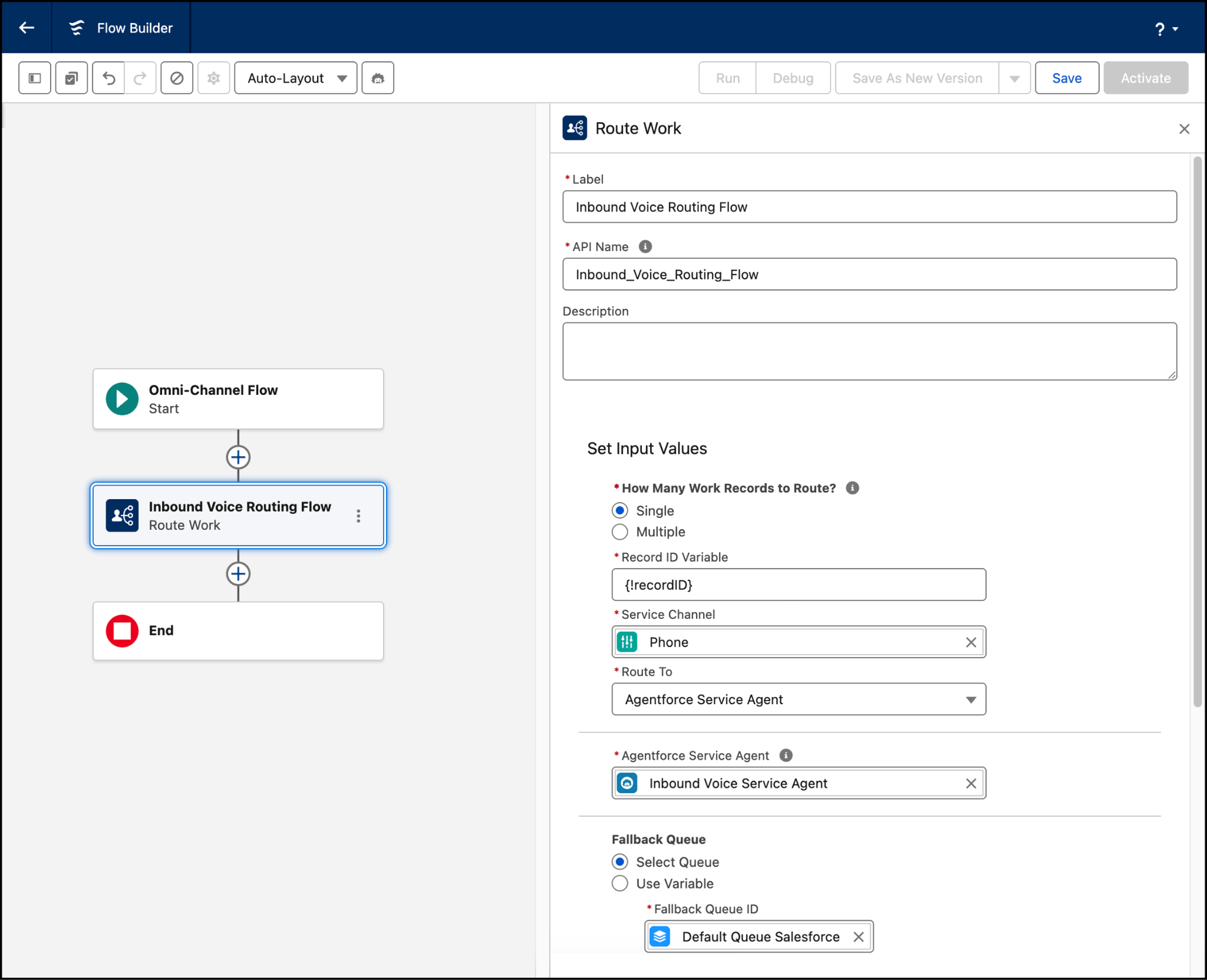This screenshot has height=980, width=1207.
Task: Open the Route To dropdown
Action: (799, 699)
